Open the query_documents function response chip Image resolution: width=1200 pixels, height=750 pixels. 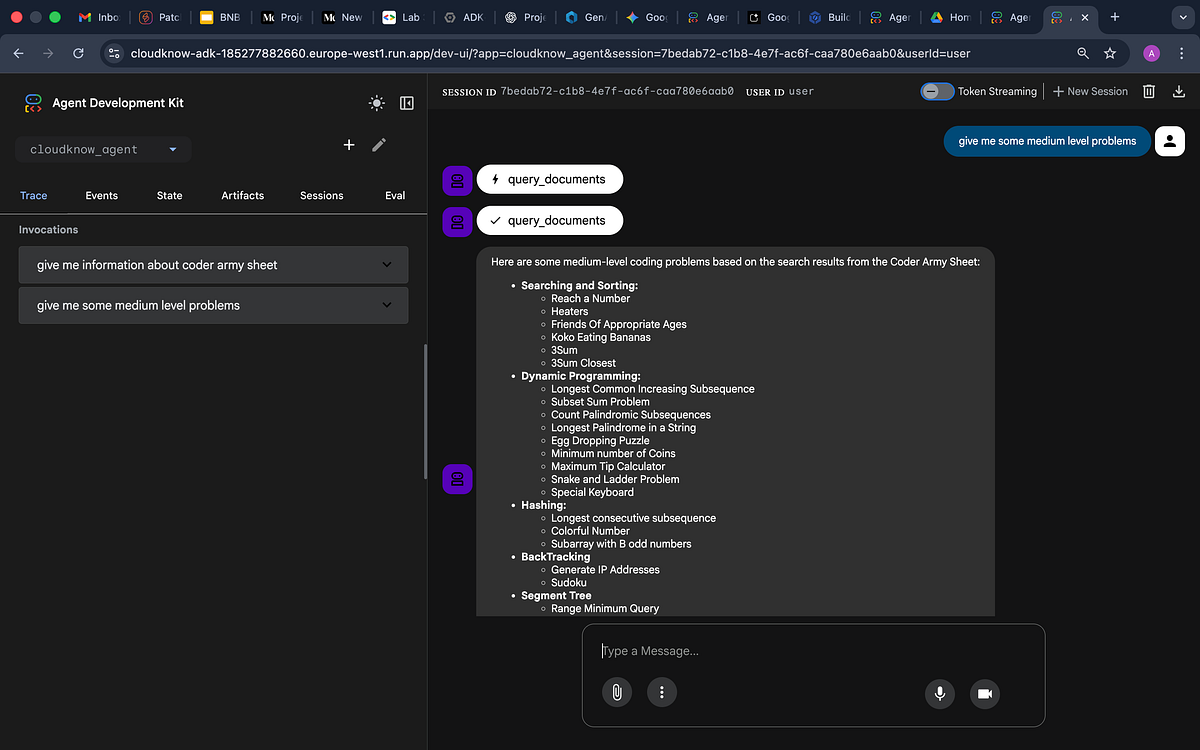(x=550, y=221)
